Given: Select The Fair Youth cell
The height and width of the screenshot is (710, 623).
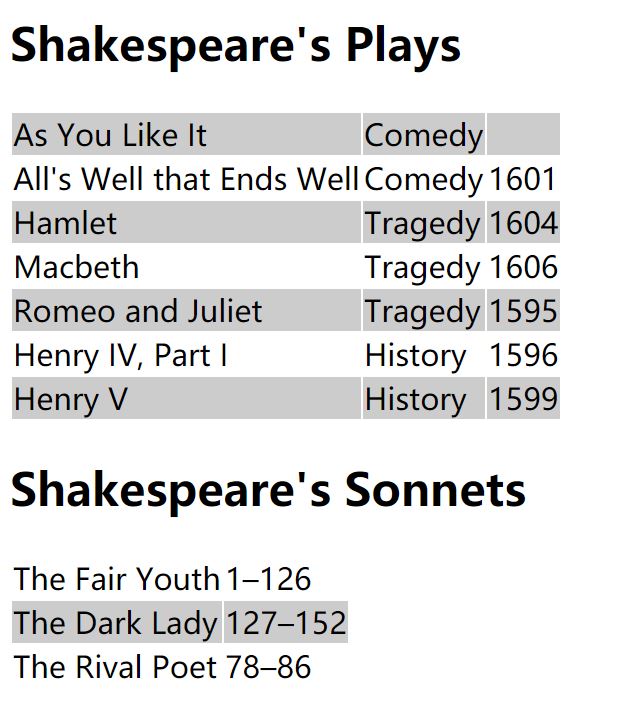Looking at the screenshot, I should click(x=117, y=578).
